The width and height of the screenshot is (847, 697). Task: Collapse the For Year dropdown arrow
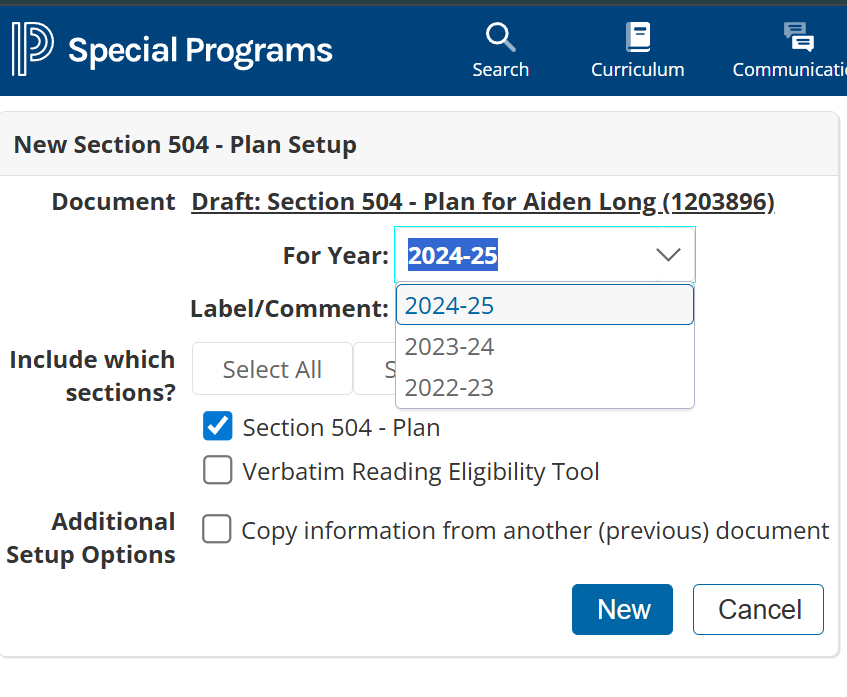667,255
